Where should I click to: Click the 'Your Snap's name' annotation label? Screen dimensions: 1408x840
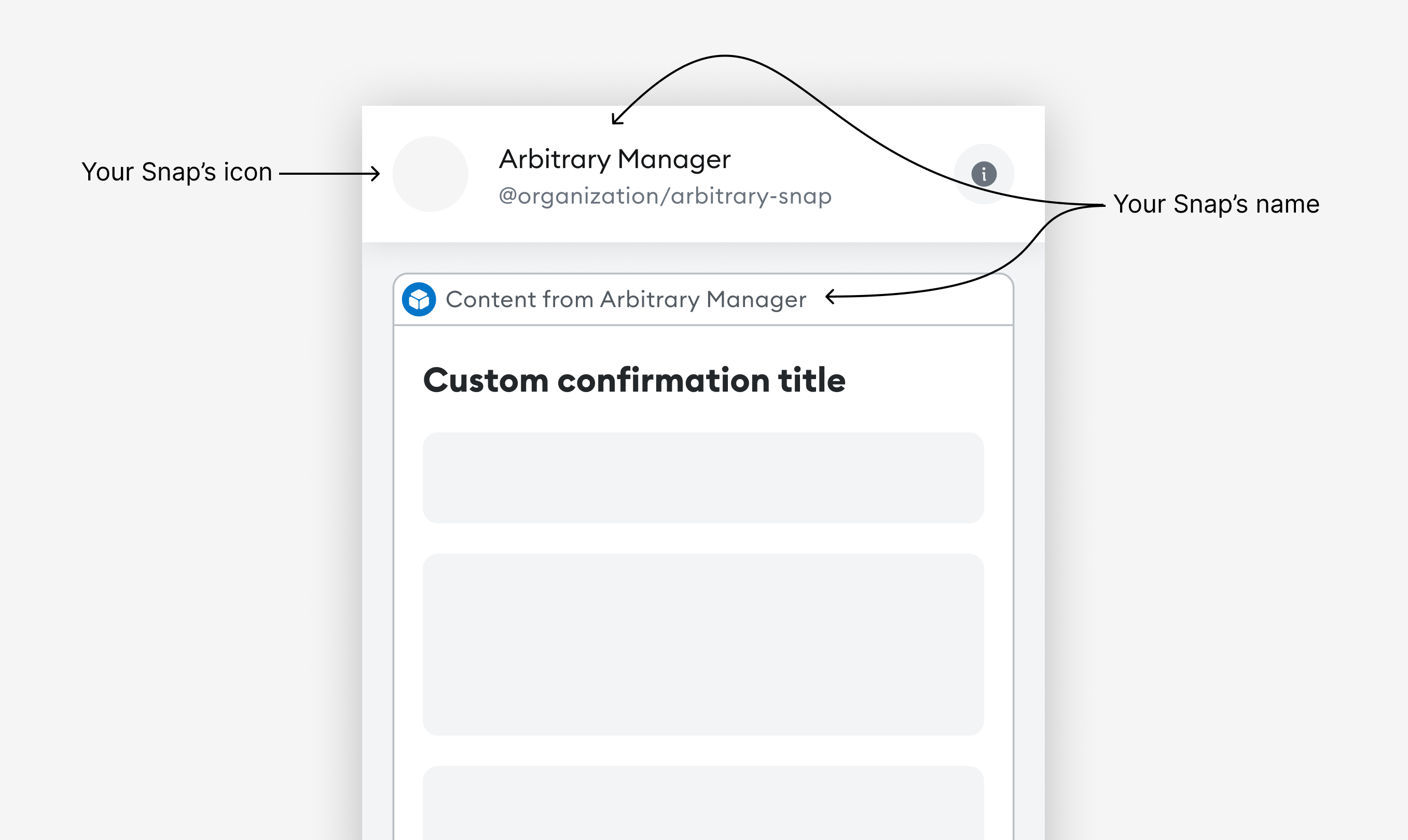point(1216,204)
